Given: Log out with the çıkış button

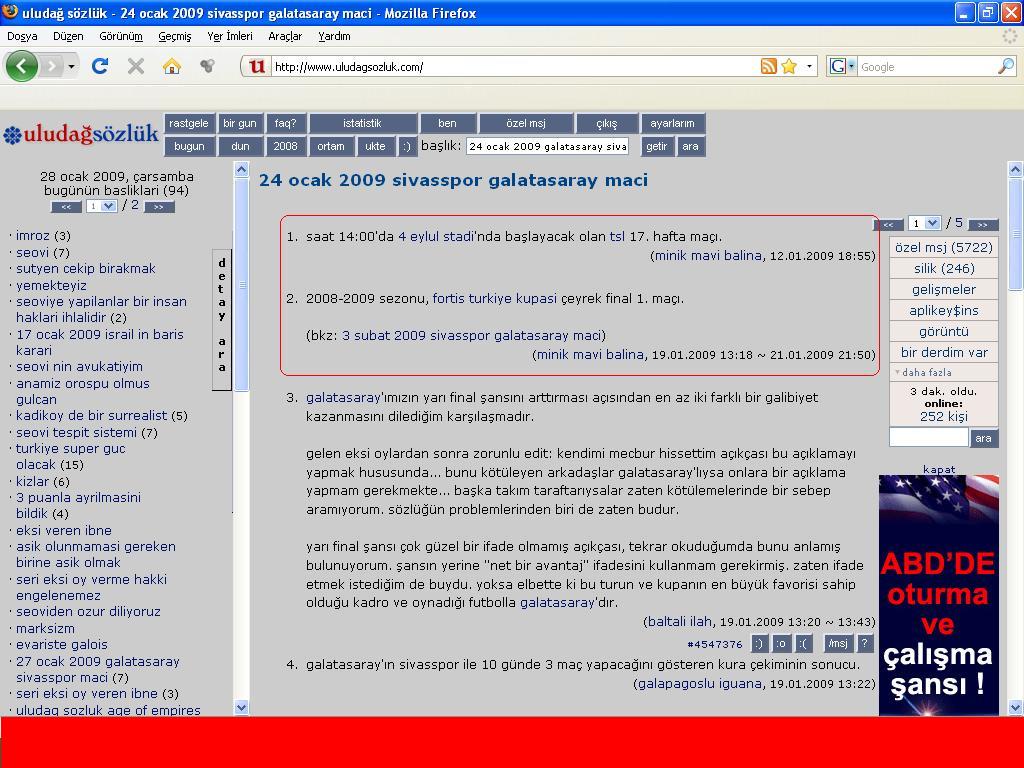Looking at the screenshot, I should (607, 123).
